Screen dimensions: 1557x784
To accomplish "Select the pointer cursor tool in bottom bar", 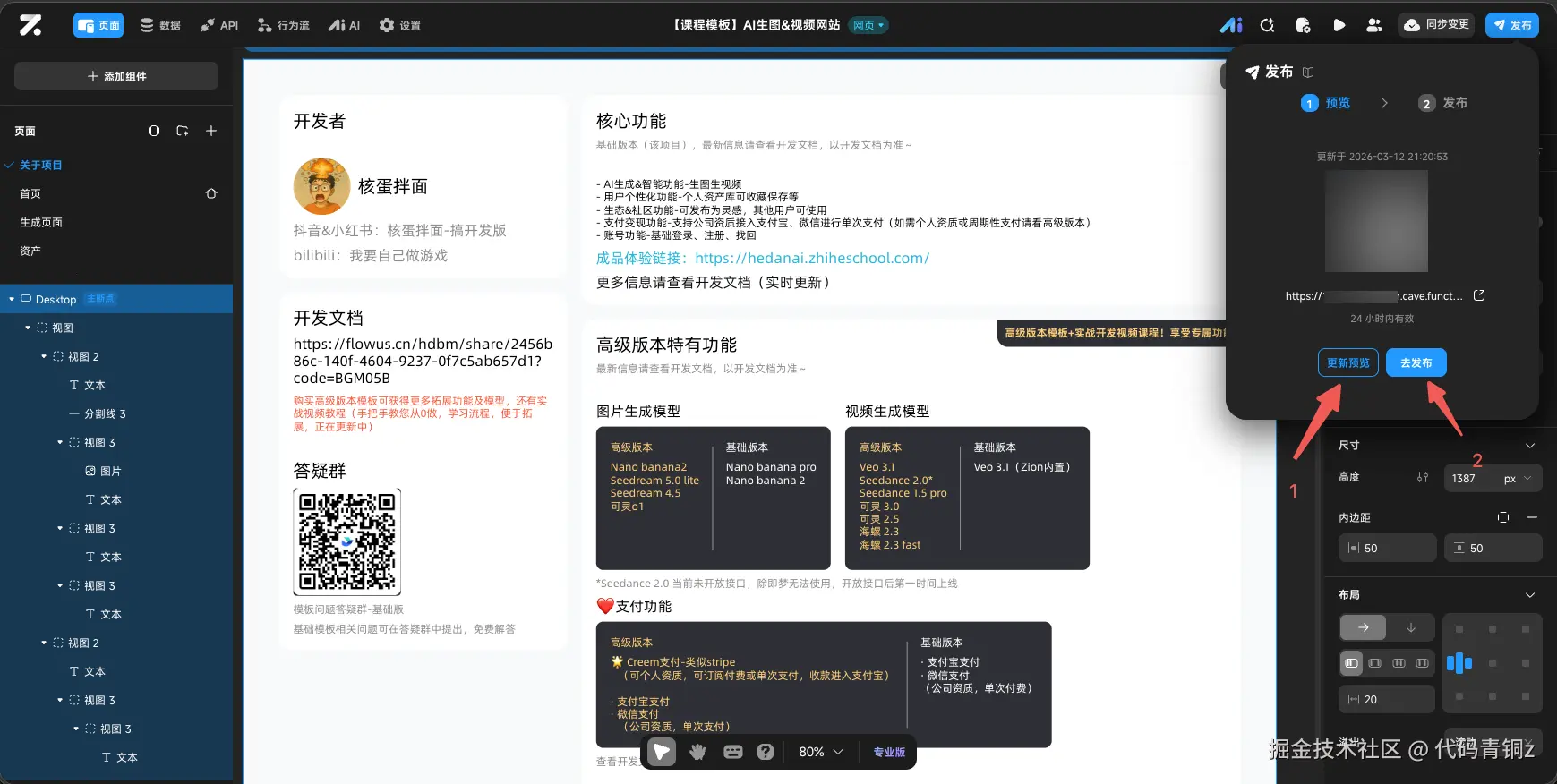I will click(662, 752).
